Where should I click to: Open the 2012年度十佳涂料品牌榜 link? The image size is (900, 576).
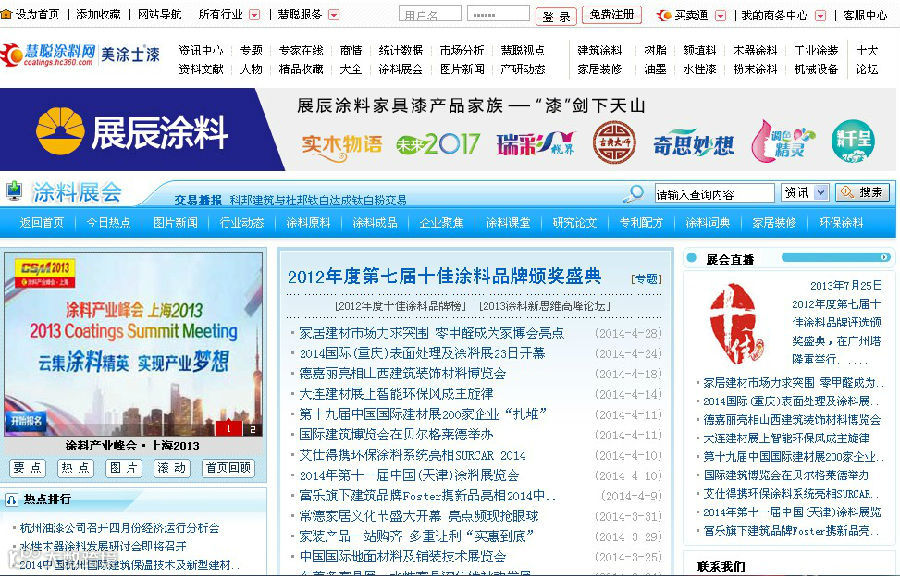click(x=401, y=306)
